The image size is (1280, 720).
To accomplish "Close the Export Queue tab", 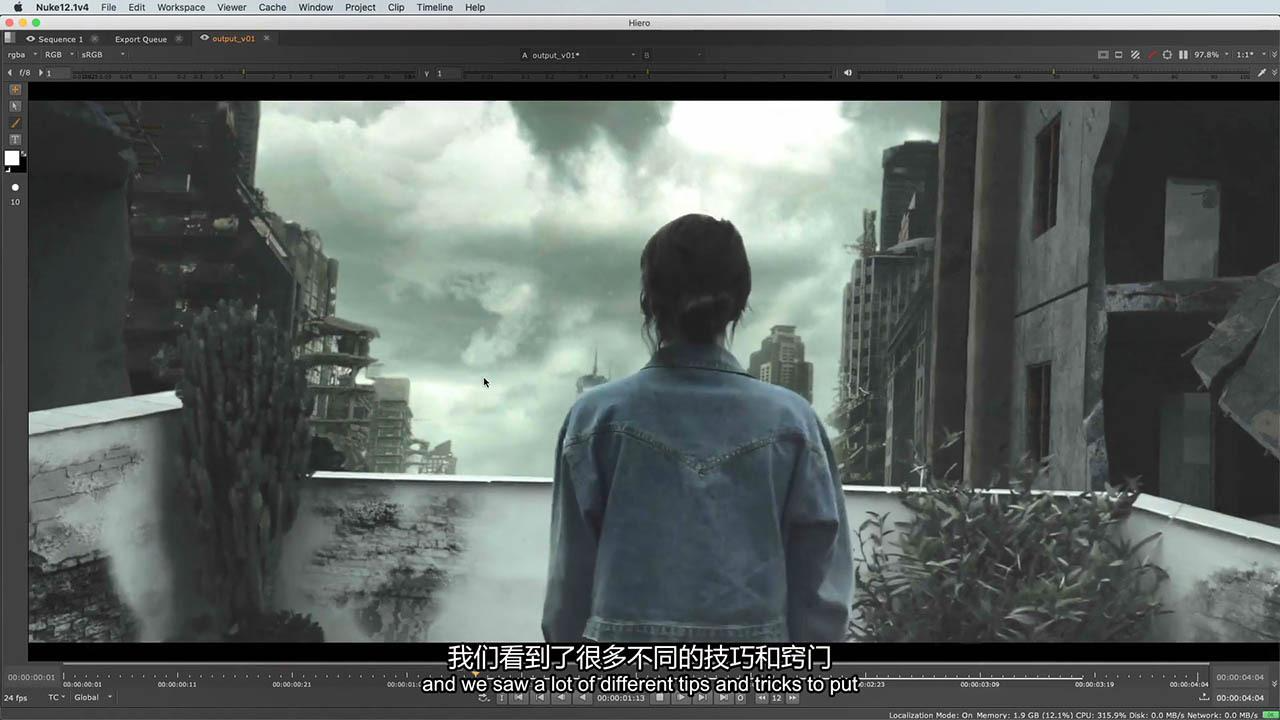I will pos(179,39).
